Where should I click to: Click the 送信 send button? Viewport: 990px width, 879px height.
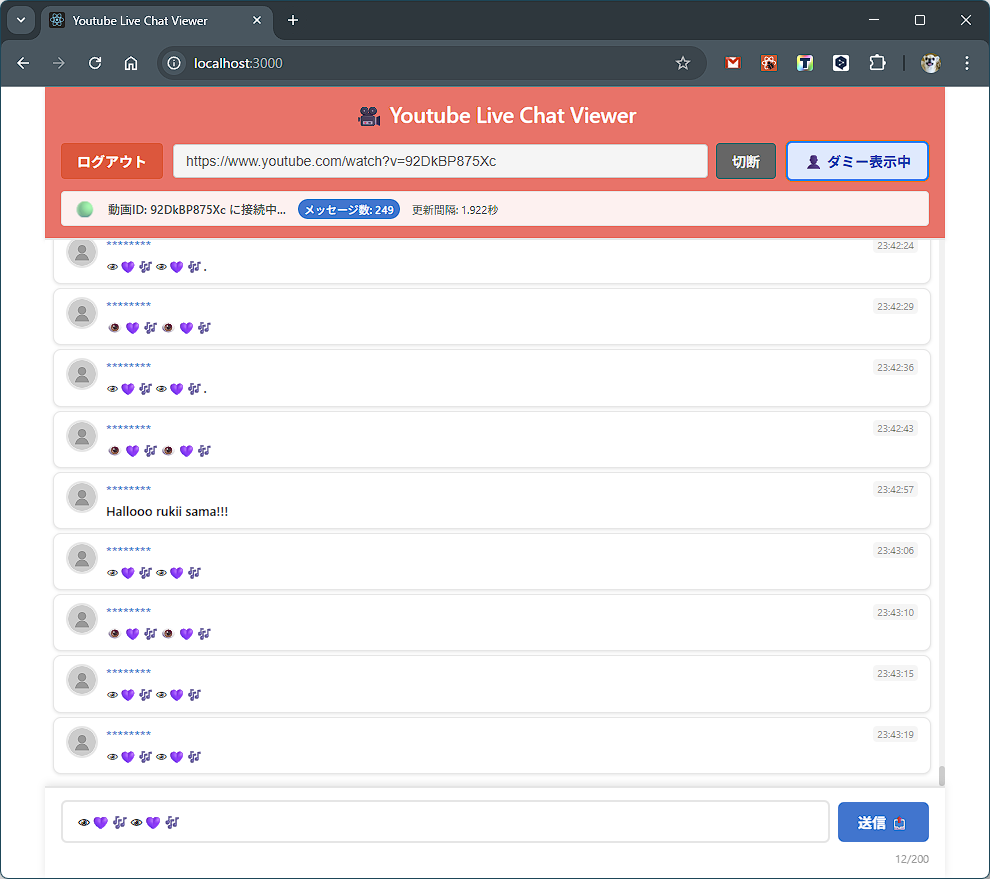pos(883,822)
